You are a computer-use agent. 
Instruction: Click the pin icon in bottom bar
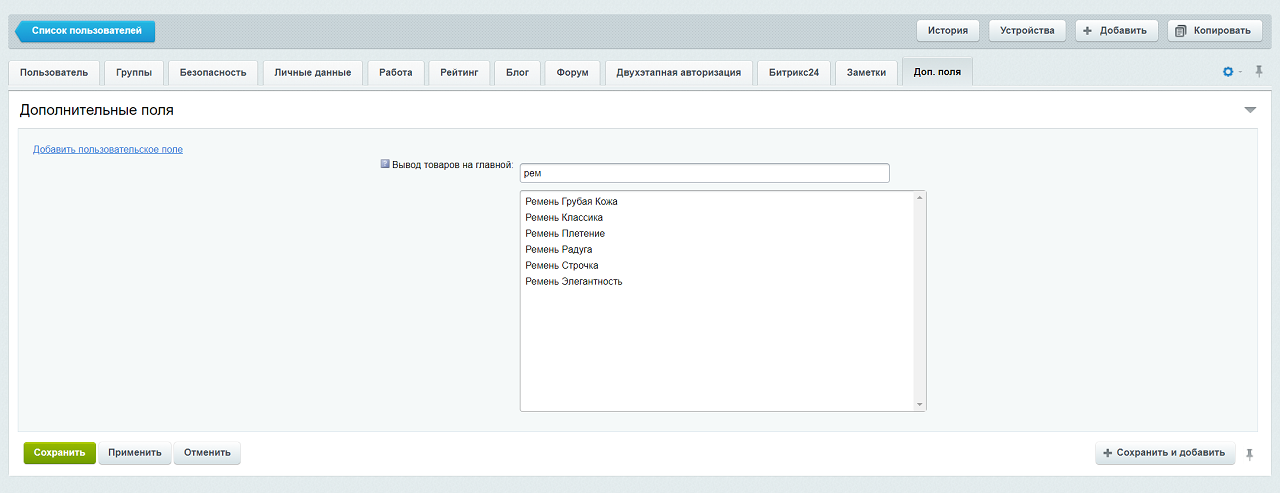pos(1249,453)
